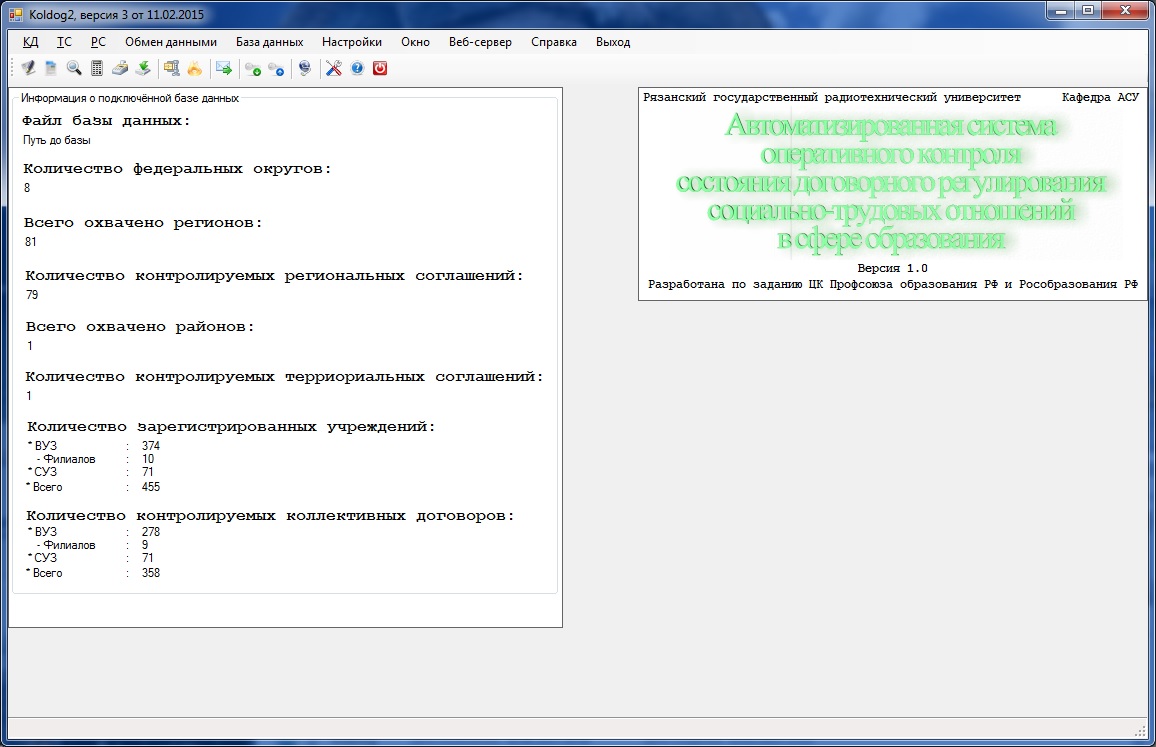Viewport: 1156px width, 747px height.
Task: Click the blue question mark help icon
Action: (357, 69)
